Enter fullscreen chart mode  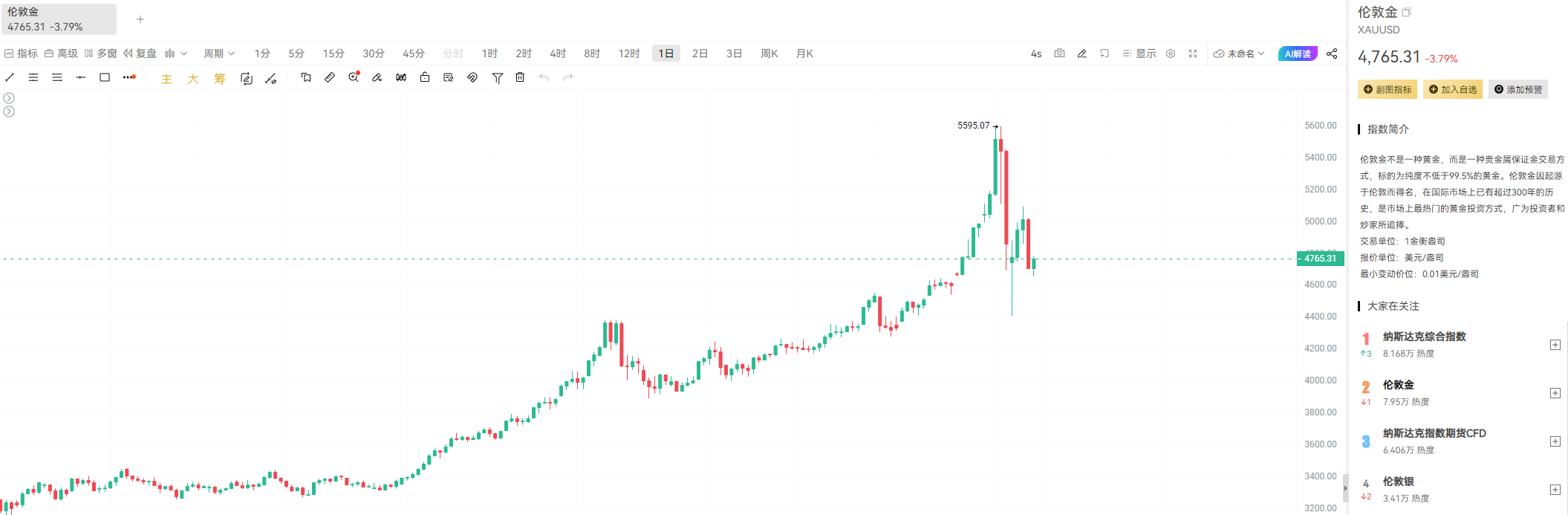[x=1193, y=54]
